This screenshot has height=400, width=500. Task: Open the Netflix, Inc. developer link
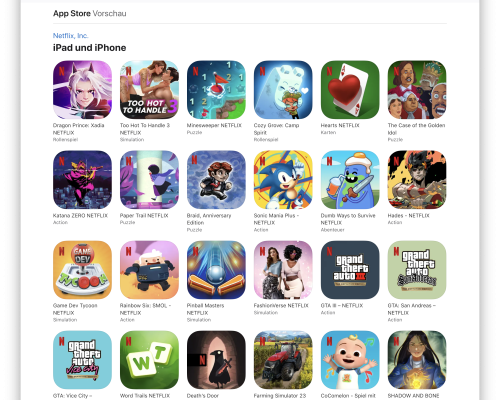click(x=71, y=36)
